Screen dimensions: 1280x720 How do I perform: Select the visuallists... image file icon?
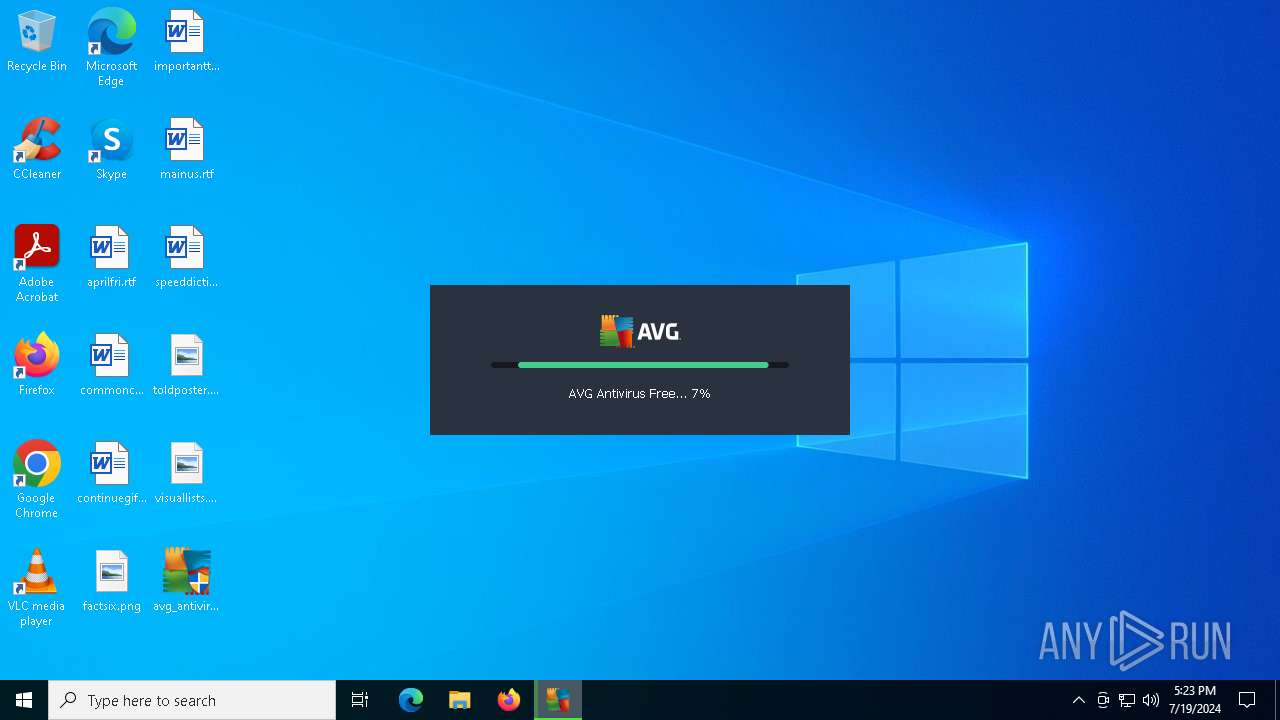(186, 474)
